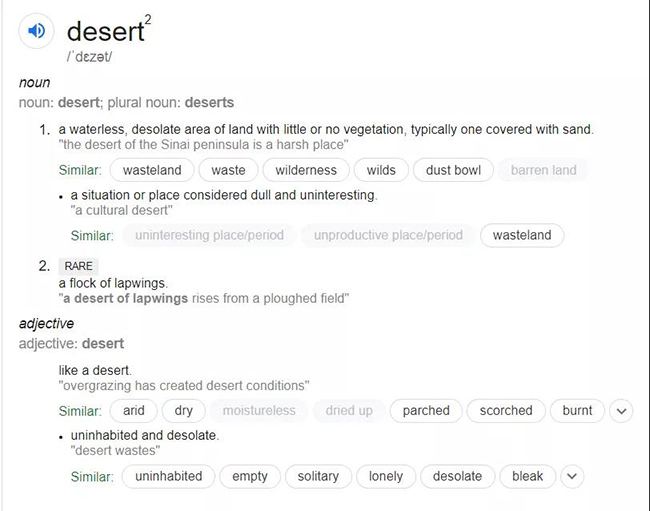
Task: Open the 'moistureless' synonym
Action: pyautogui.click(x=259, y=410)
